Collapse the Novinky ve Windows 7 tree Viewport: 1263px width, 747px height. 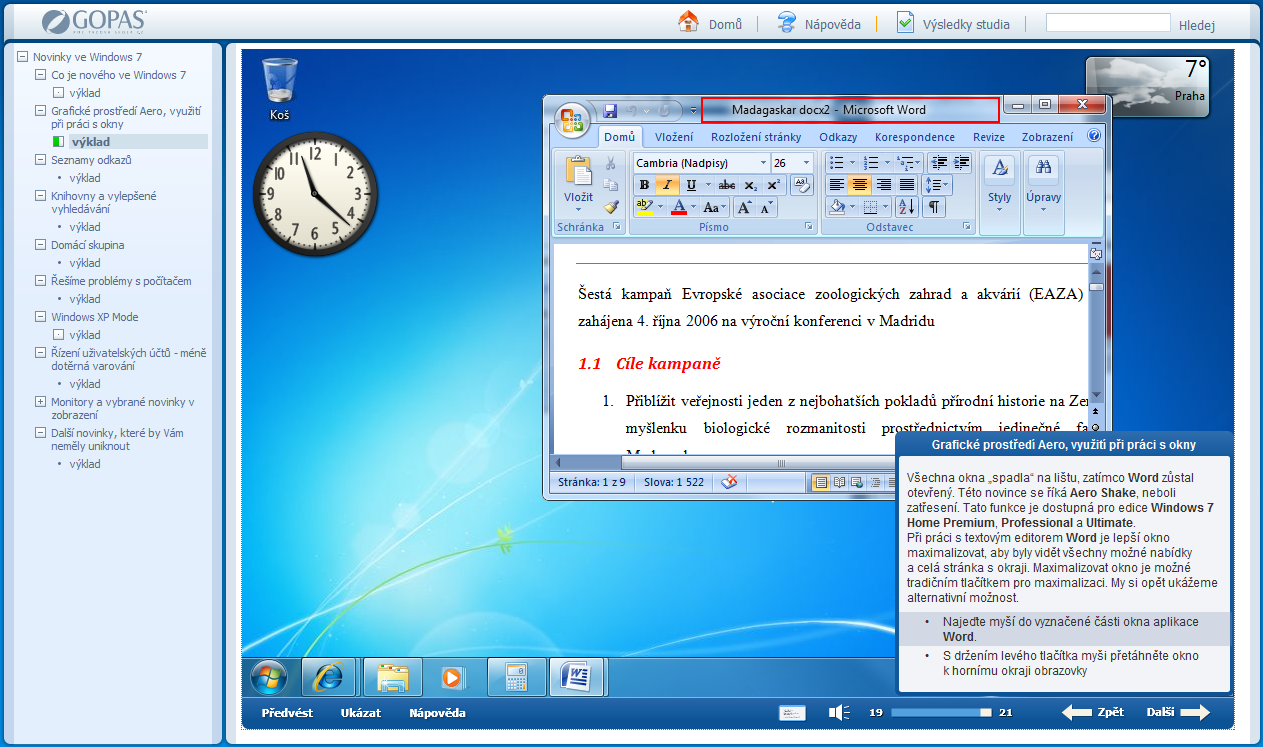(22, 57)
